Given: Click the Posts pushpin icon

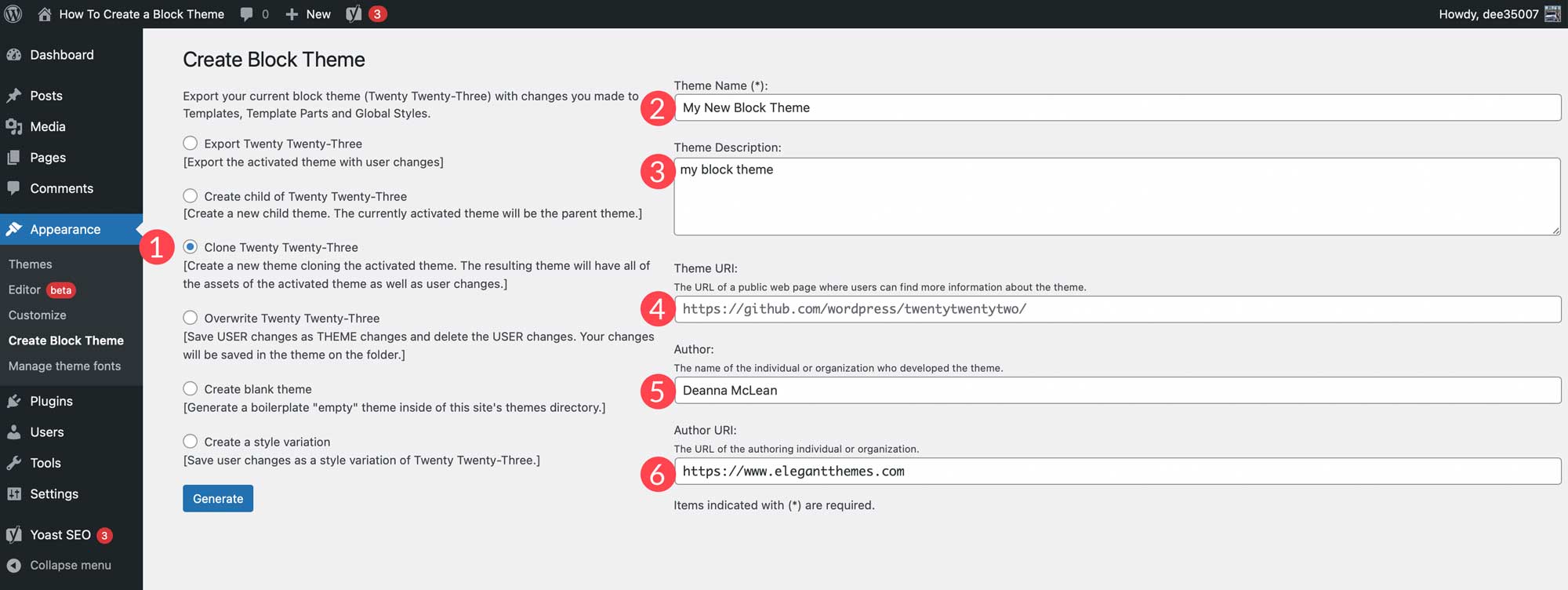Looking at the screenshot, I should (14, 96).
